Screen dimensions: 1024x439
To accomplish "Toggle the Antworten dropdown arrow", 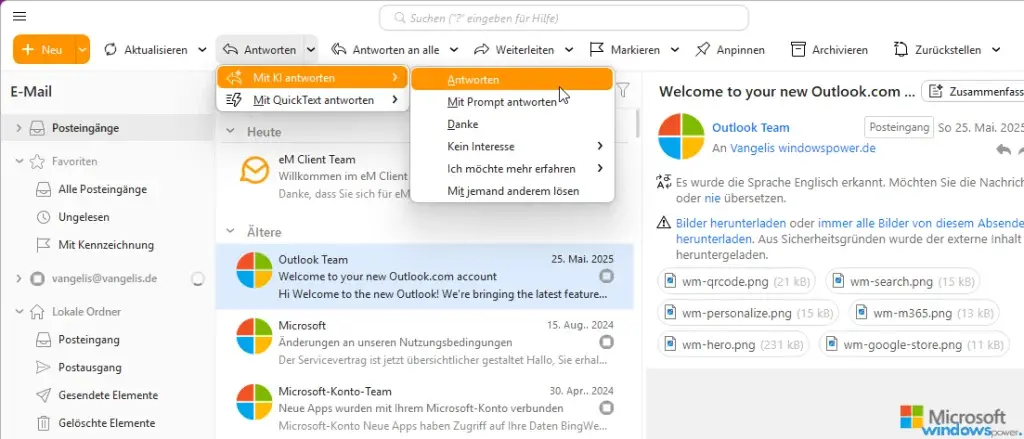I will 311,50.
